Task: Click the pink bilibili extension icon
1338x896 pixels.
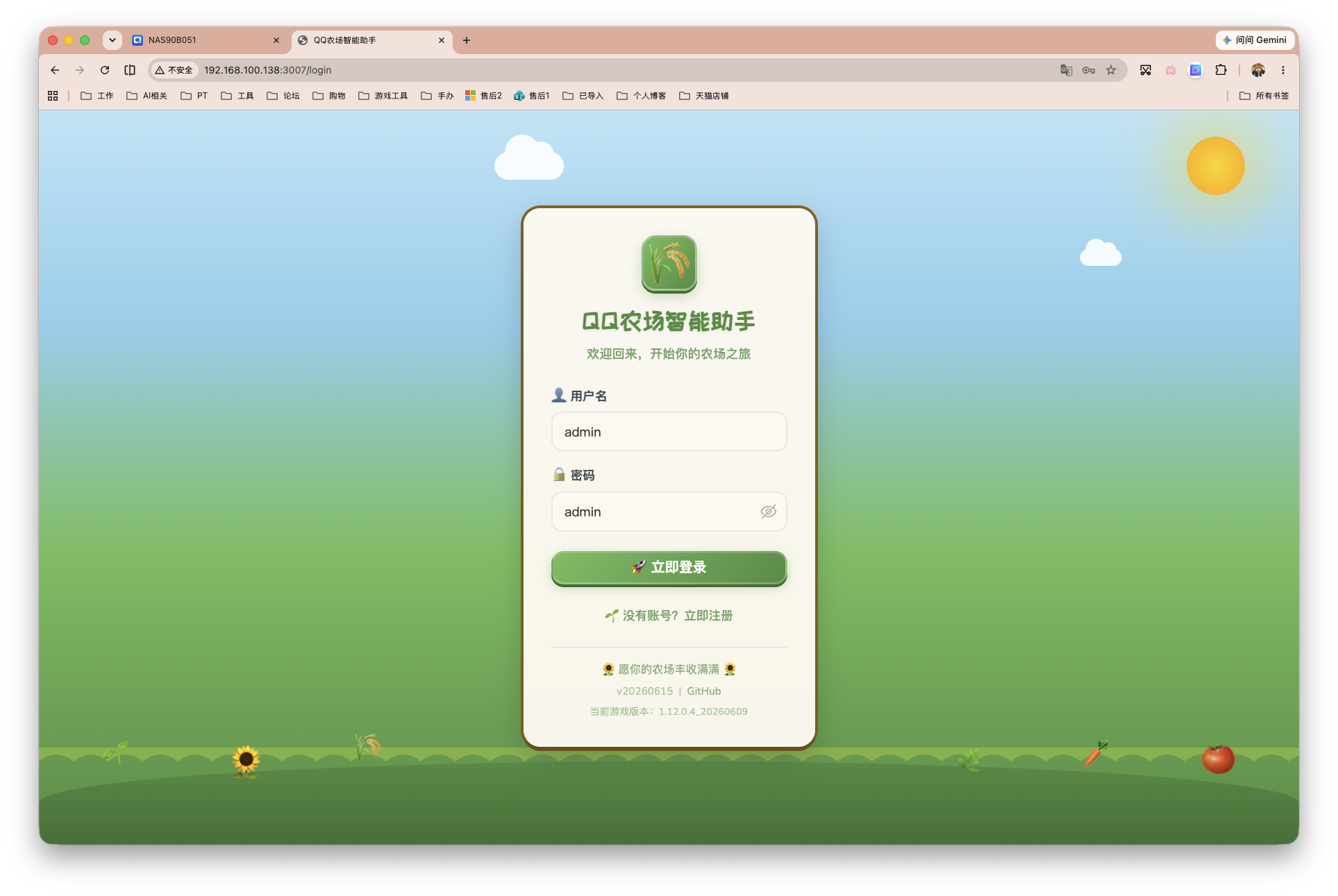Action: [x=1171, y=70]
